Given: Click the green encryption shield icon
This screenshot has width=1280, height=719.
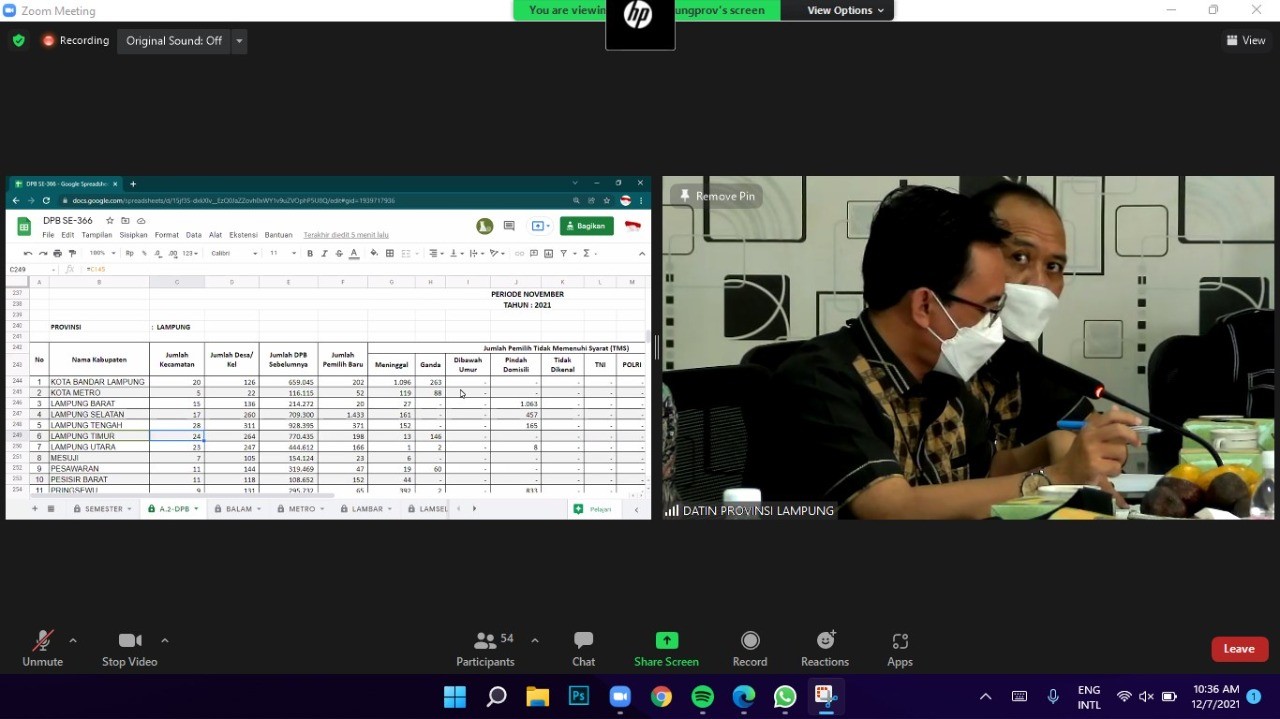Looking at the screenshot, I should point(18,41).
